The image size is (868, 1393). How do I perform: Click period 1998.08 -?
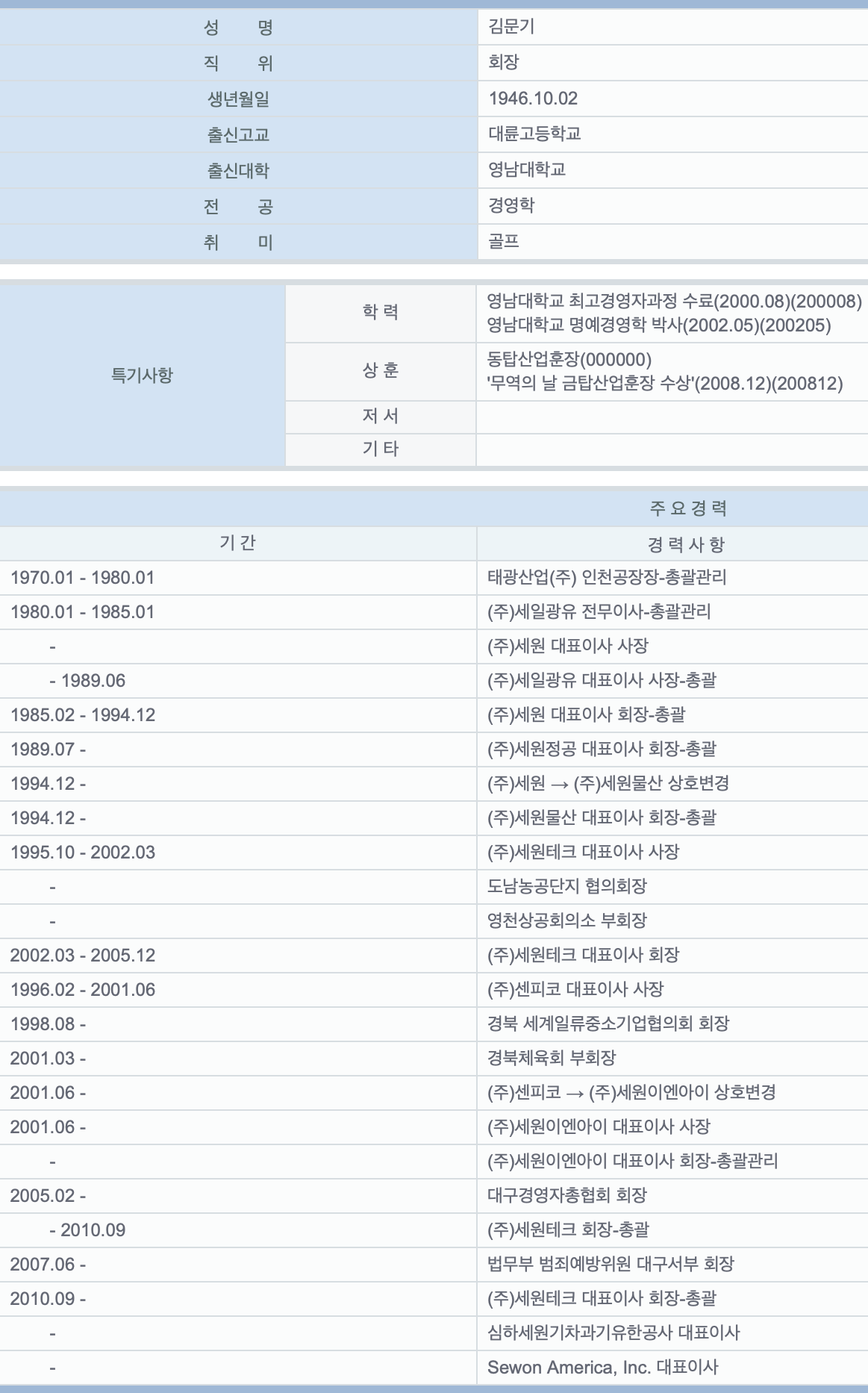tap(49, 1024)
